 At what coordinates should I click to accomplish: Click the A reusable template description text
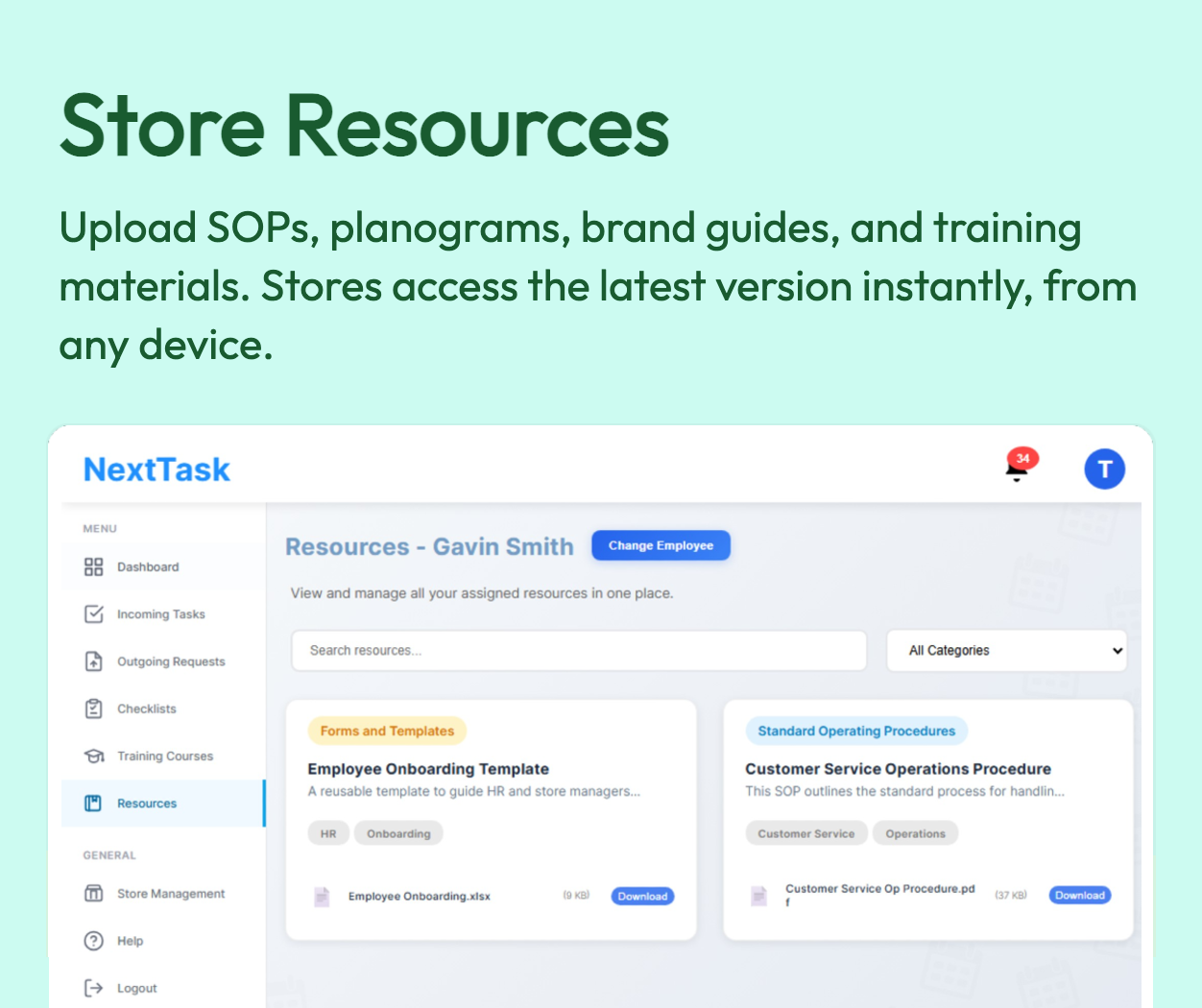click(x=474, y=792)
